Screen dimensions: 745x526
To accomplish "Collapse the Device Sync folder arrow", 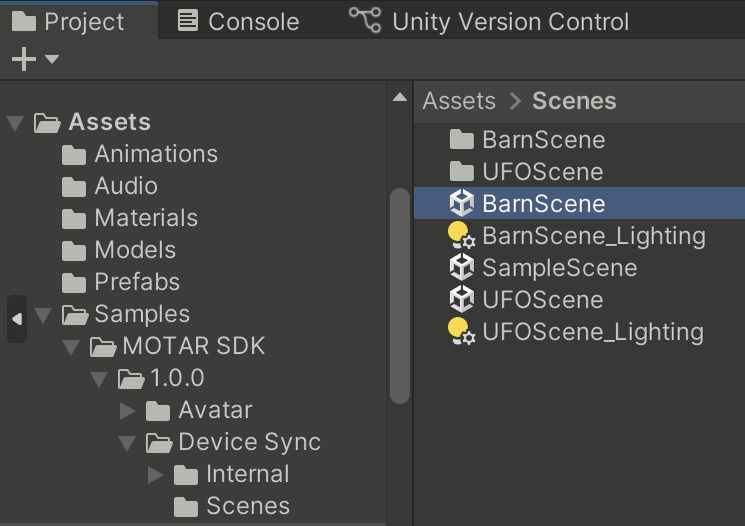I will point(127,443).
